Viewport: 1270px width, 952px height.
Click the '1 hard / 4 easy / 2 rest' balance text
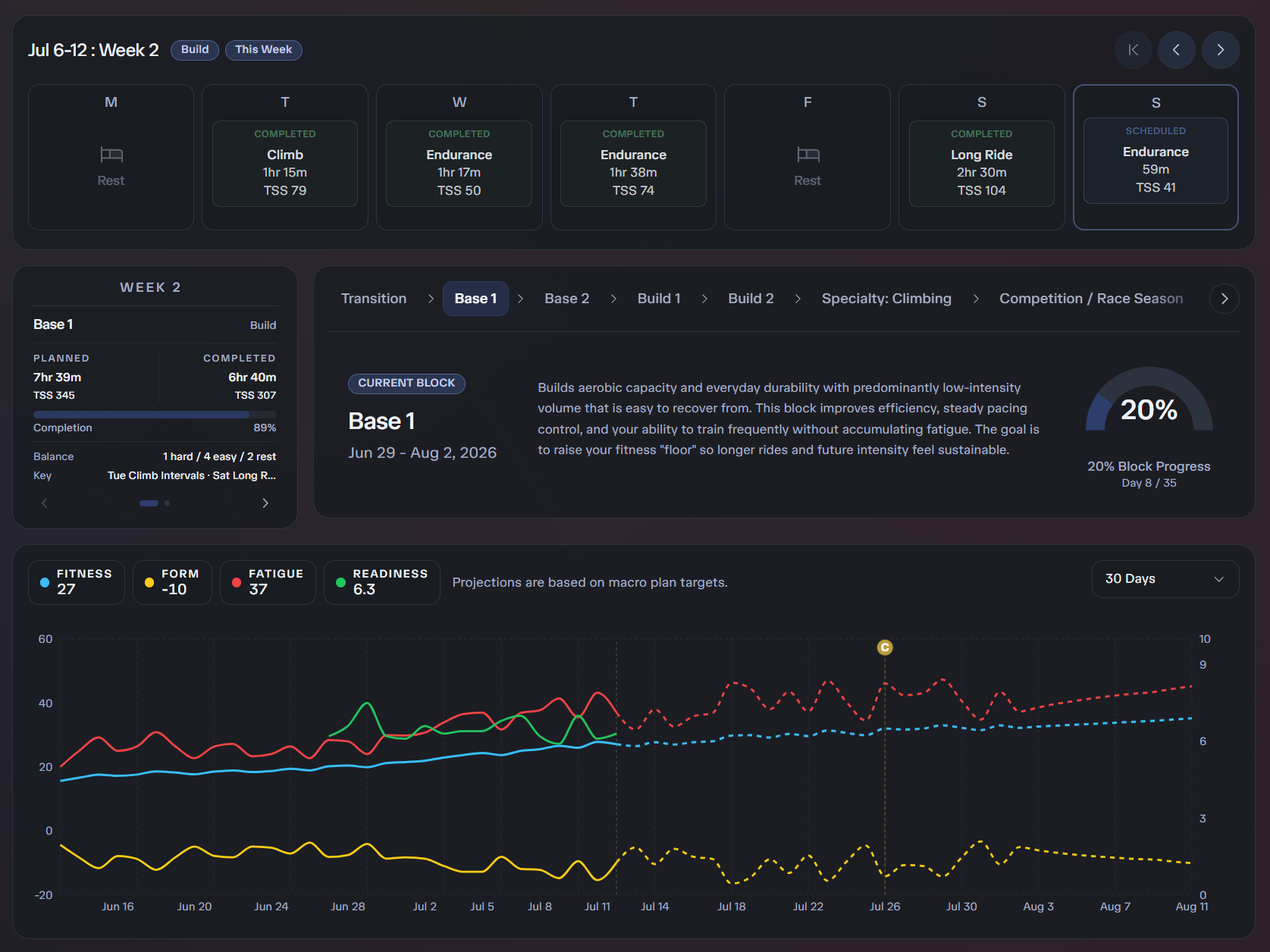tap(220, 457)
